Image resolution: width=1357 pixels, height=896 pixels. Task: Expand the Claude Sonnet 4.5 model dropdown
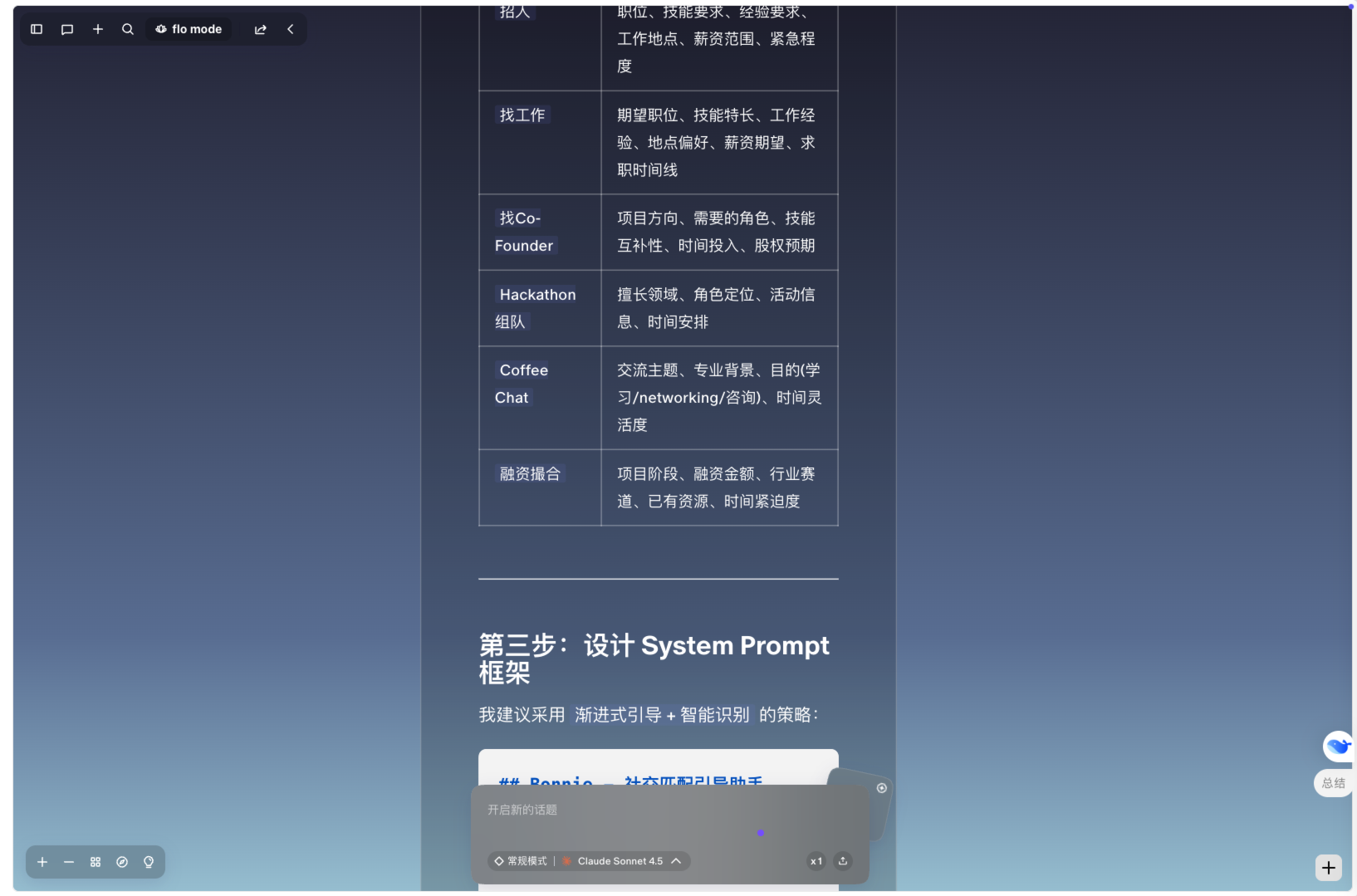(x=628, y=861)
